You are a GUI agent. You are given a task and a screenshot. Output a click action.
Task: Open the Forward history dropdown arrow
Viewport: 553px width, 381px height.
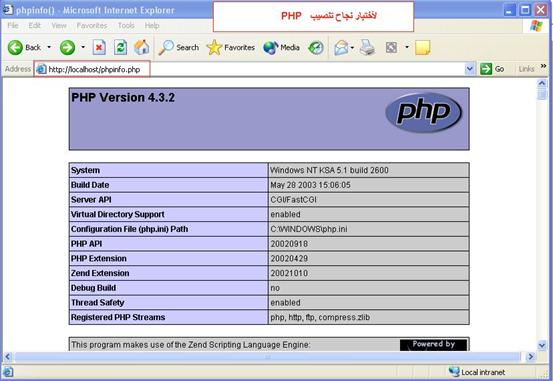pyautogui.click(x=83, y=47)
